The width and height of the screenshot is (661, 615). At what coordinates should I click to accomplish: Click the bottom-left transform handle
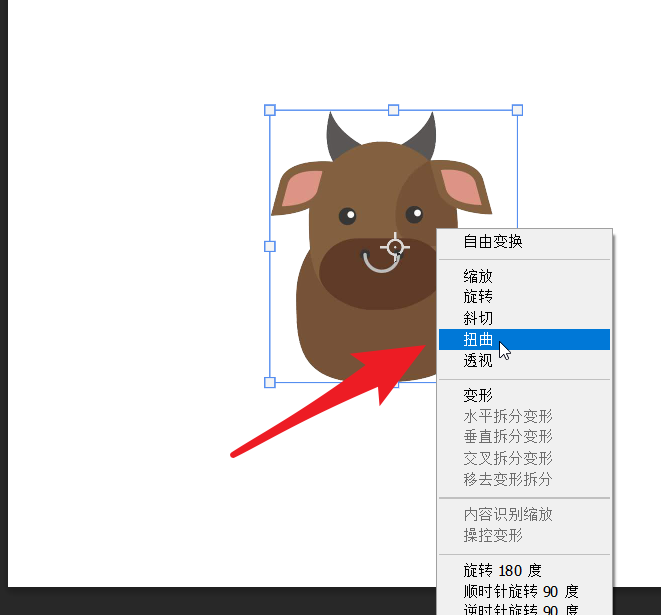[270, 383]
